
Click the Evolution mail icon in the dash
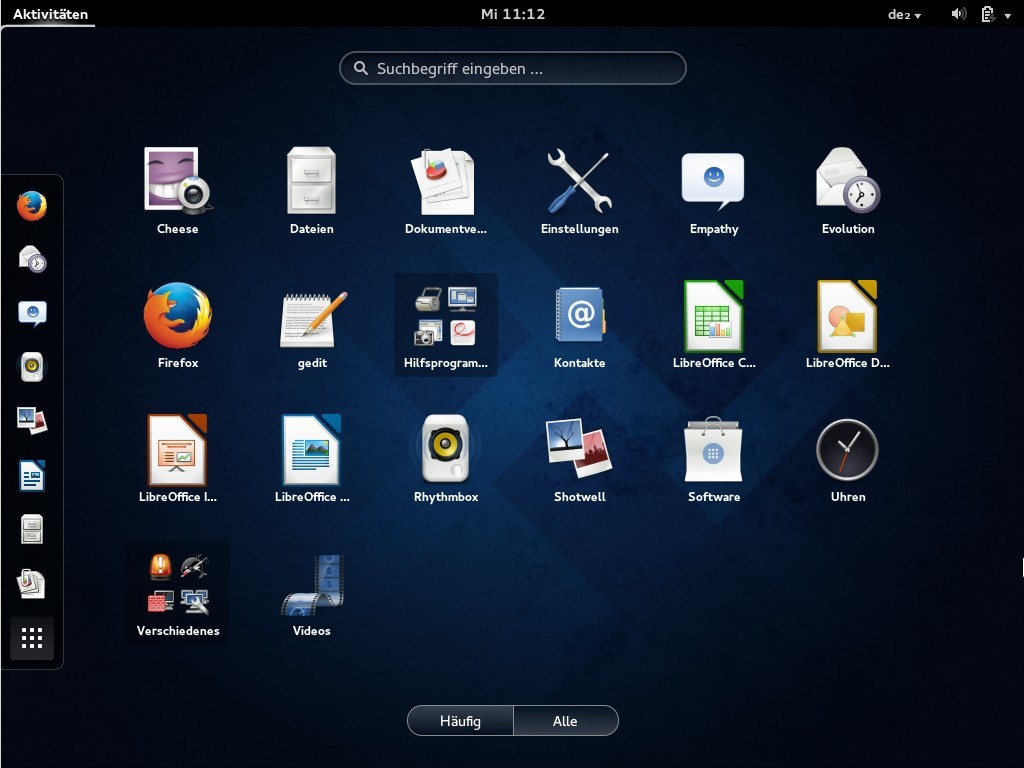[x=32, y=259]
